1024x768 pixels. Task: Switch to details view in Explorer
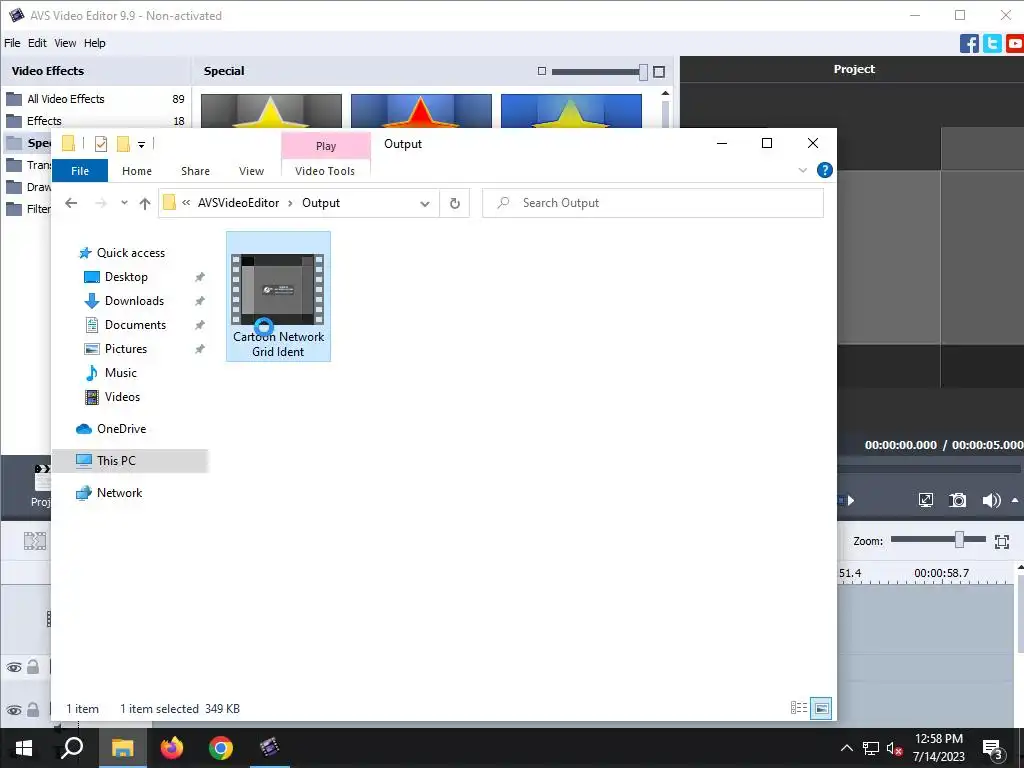(799, 708)
